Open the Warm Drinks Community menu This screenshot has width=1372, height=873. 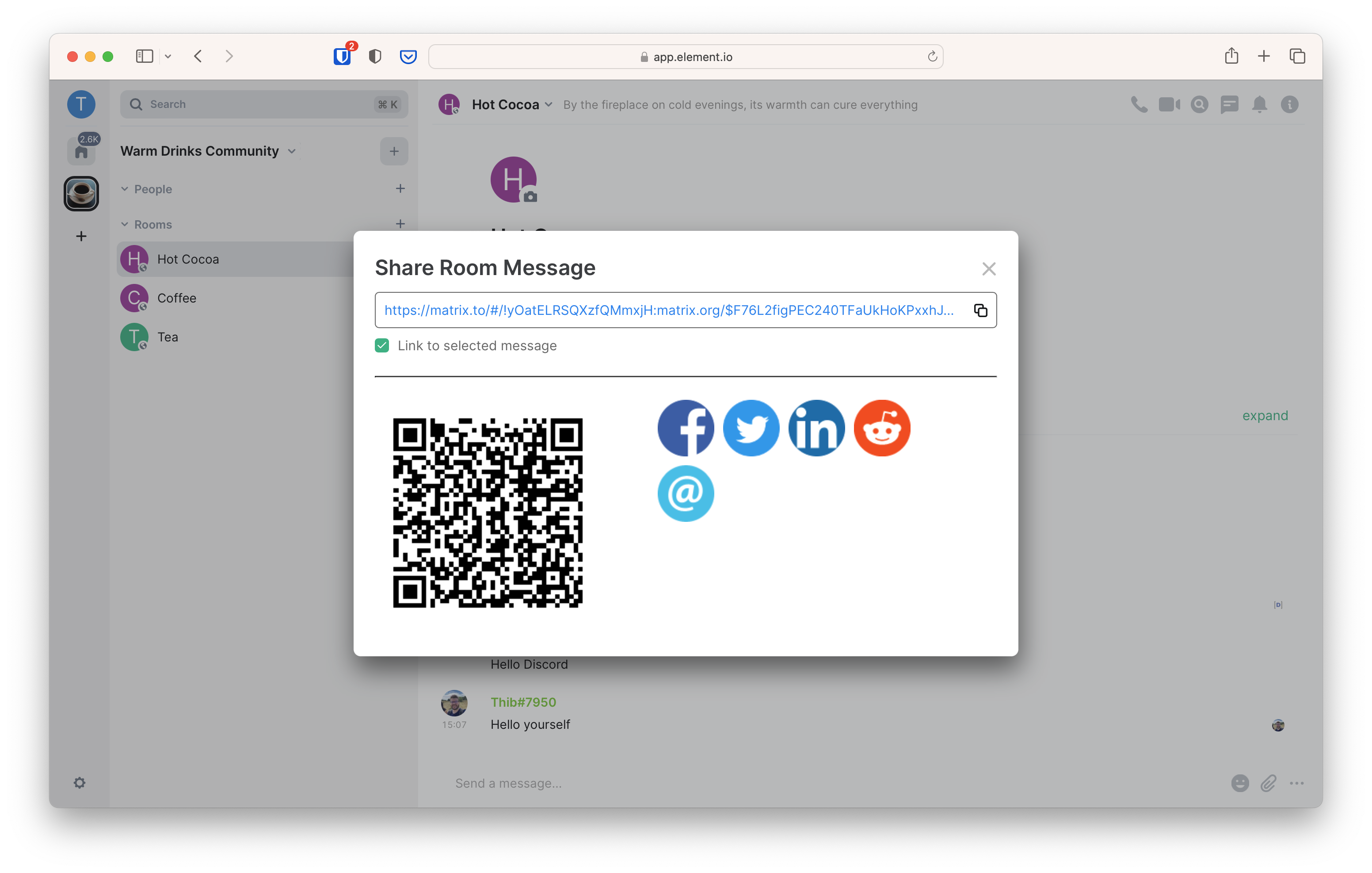[x=292, y=150]
